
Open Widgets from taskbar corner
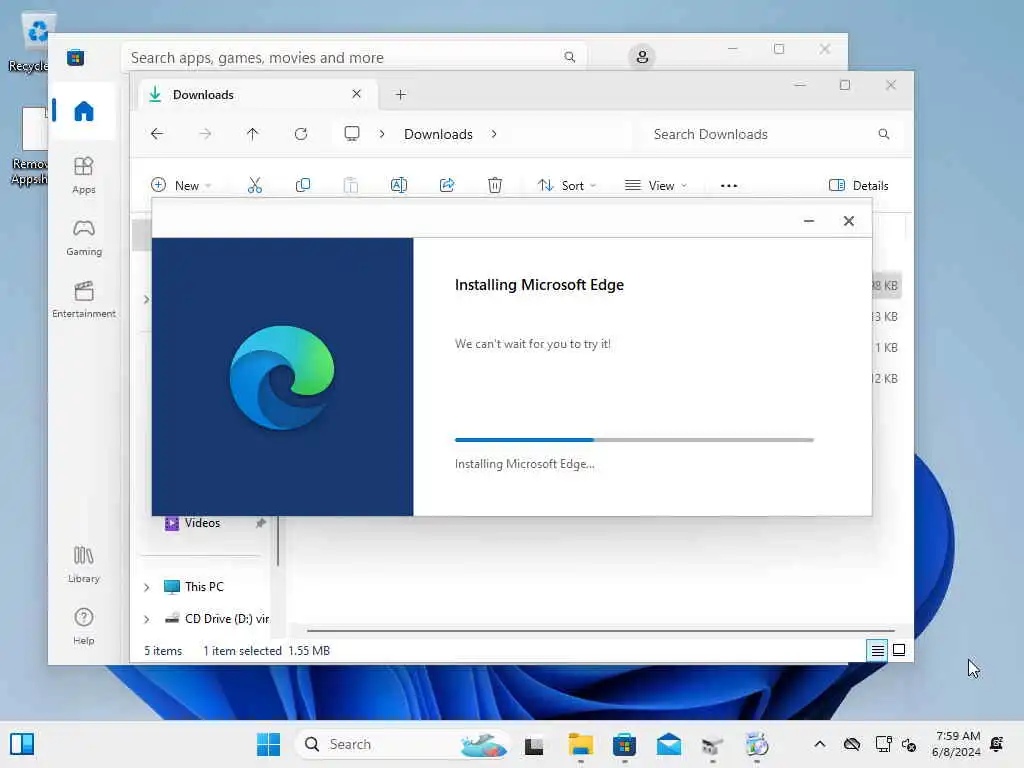coord(22,744)
